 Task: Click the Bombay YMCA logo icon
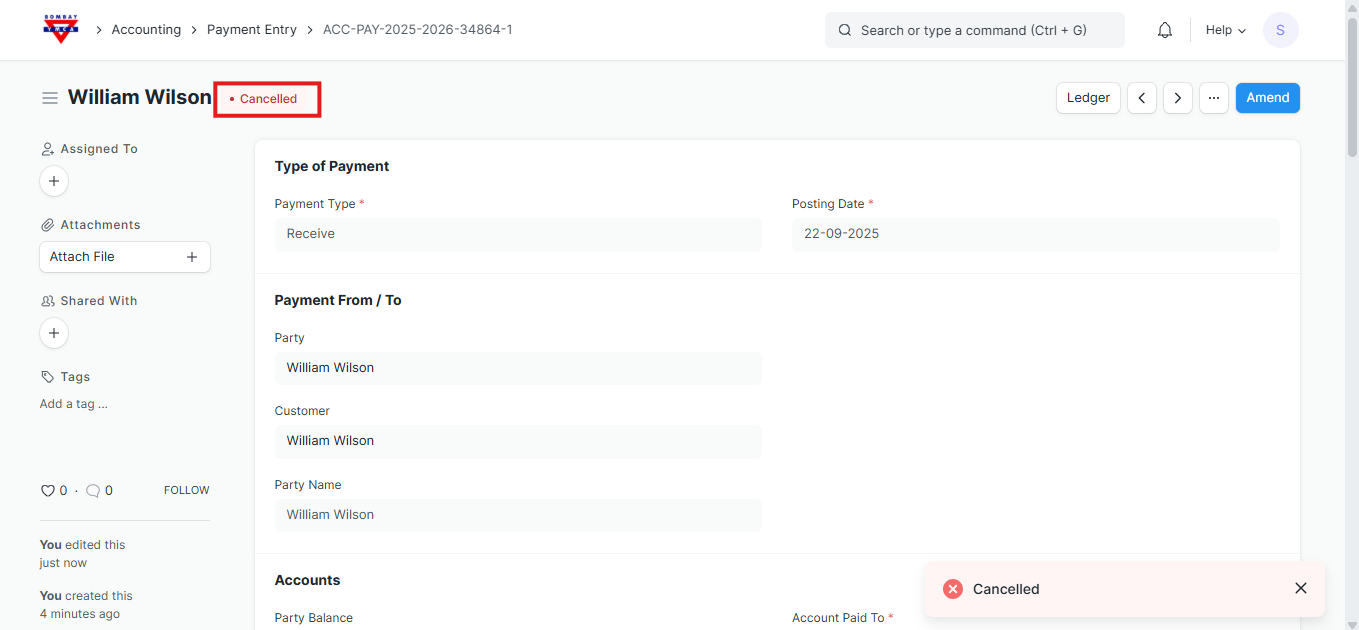[x=60, y=29]
